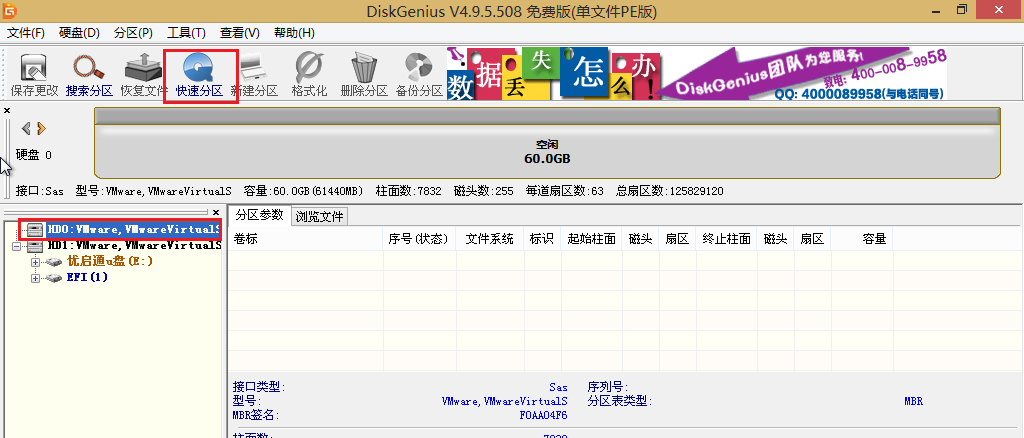Click the MBR partition table type value
The image size is (1024, 438).
pyautogui.click(x=913, y=401)
